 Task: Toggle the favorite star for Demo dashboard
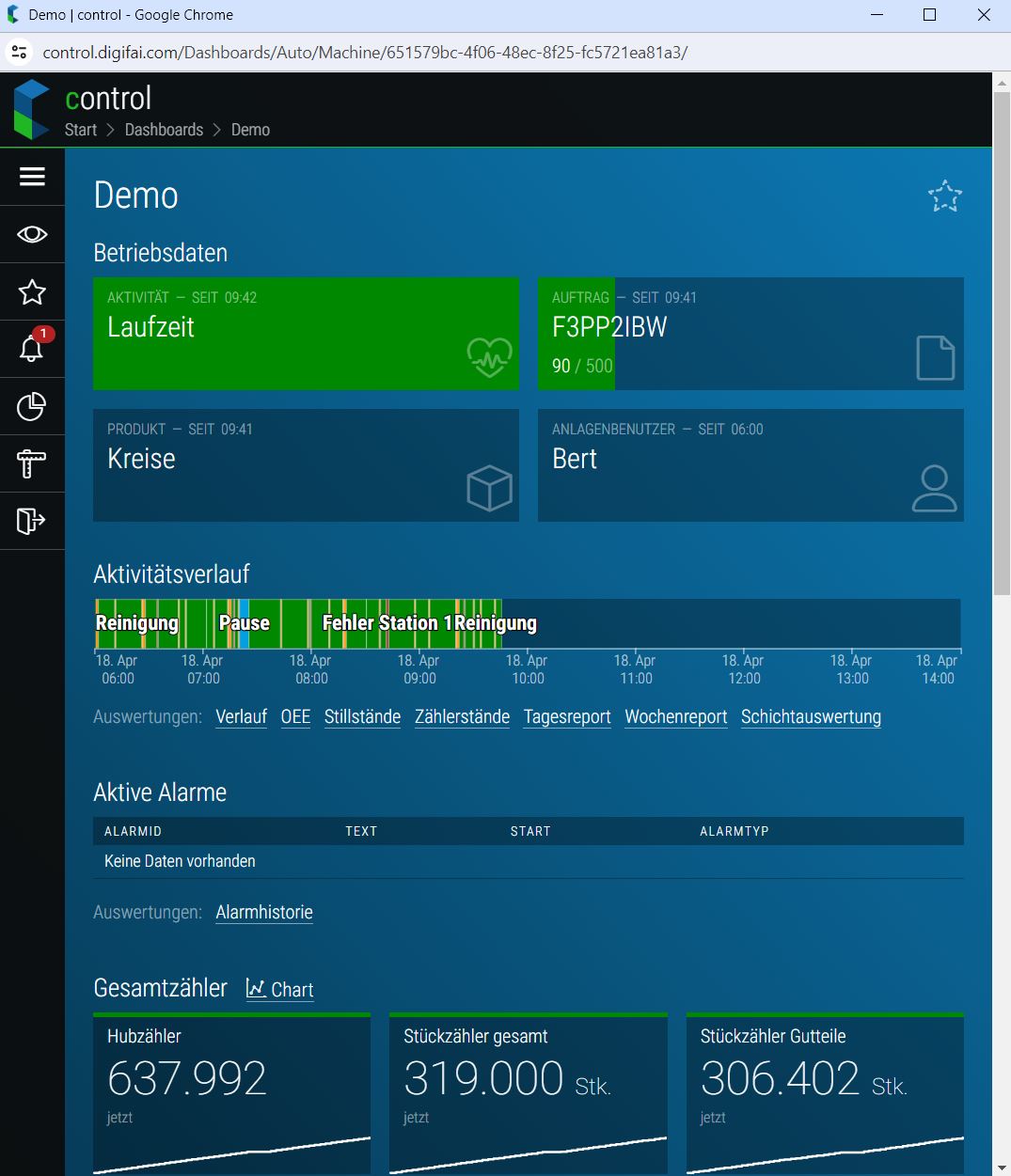pyautogui.click(x=944, y=196)
